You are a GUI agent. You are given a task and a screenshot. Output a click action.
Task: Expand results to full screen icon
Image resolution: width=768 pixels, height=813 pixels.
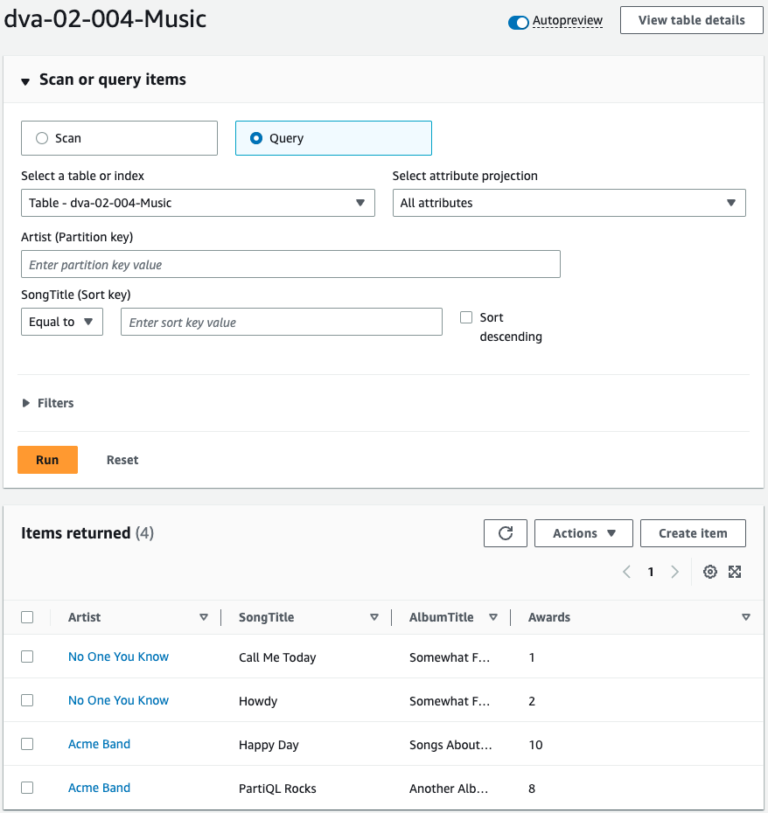(x=735, y=572)
